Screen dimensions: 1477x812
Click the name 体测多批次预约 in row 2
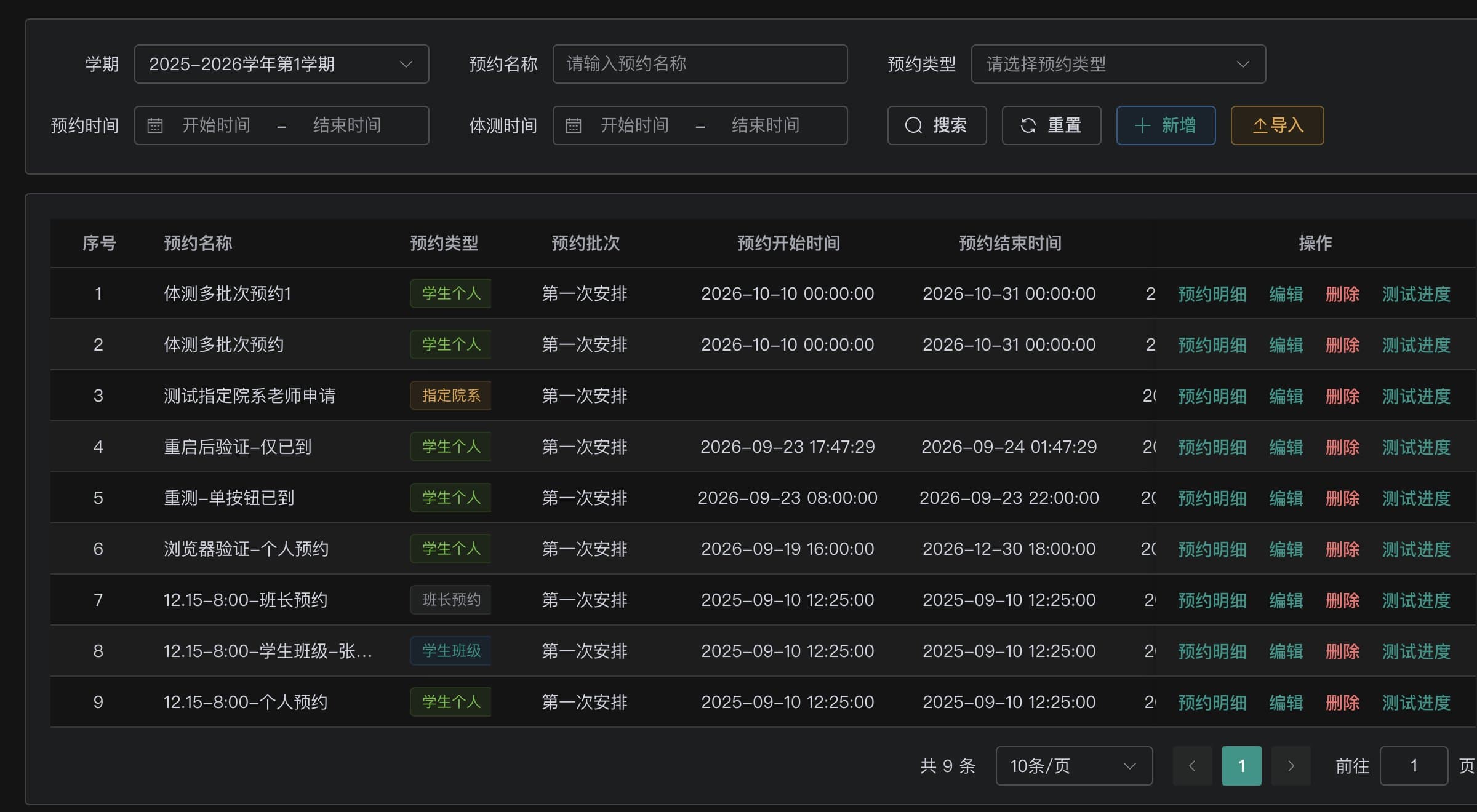223,344
